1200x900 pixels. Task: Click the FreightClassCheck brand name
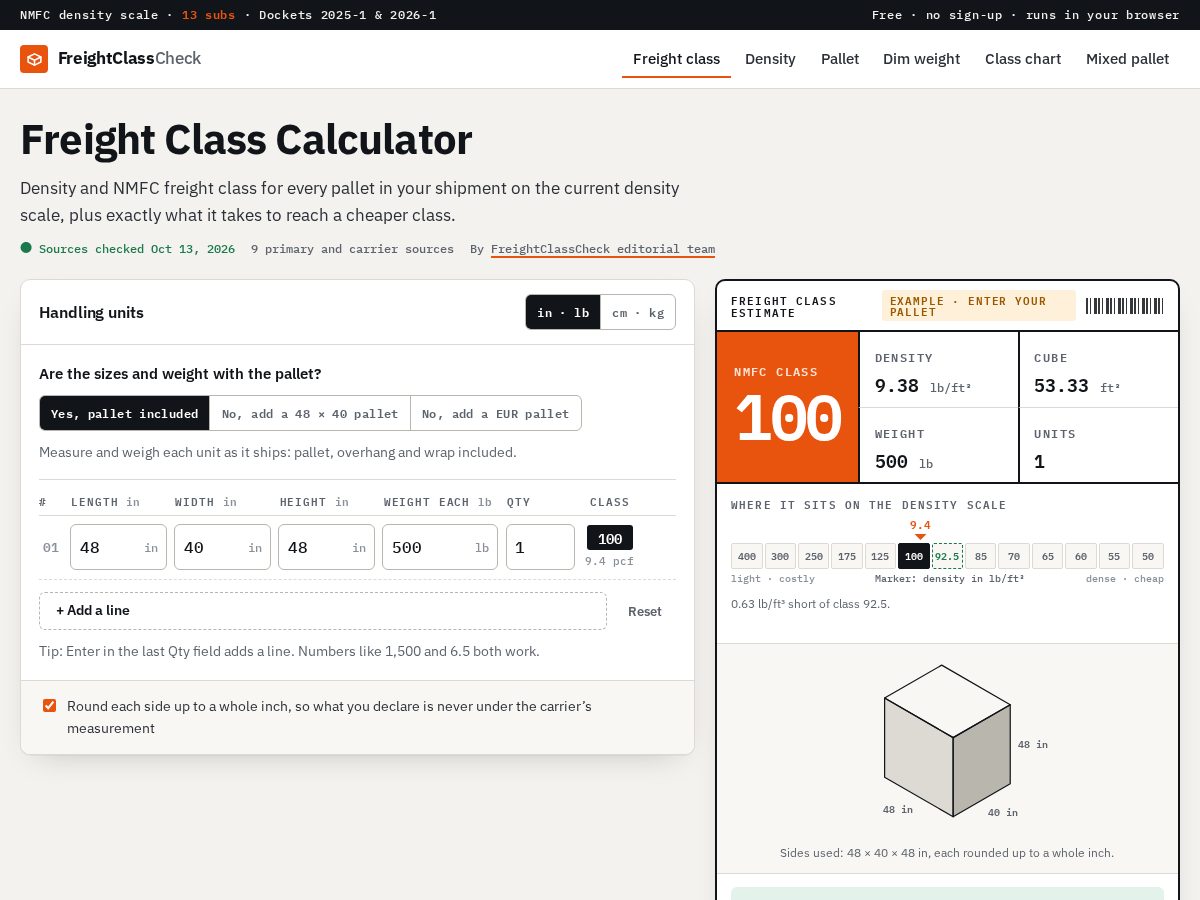pyautogui.click(x=129, y=59)
